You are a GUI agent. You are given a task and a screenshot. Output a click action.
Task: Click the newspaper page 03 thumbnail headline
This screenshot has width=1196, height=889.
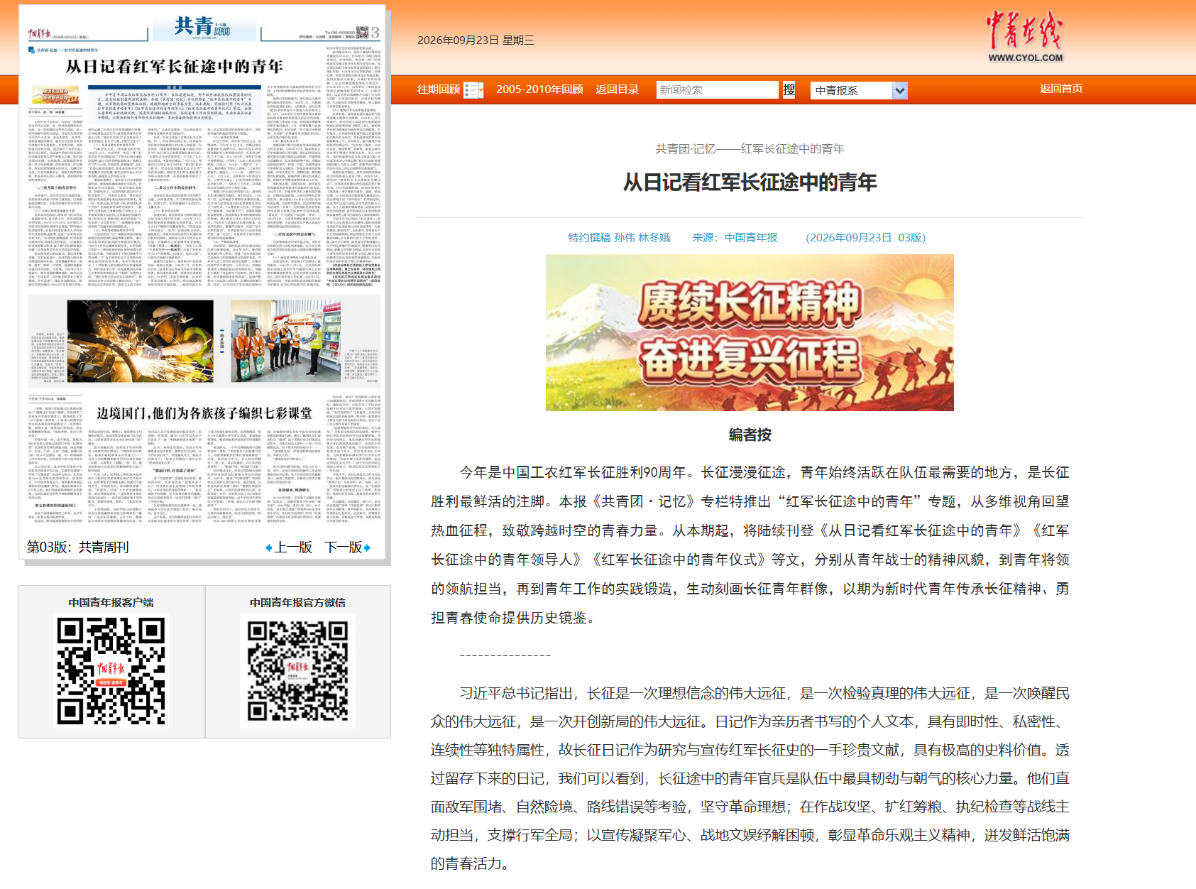[174, 66]
